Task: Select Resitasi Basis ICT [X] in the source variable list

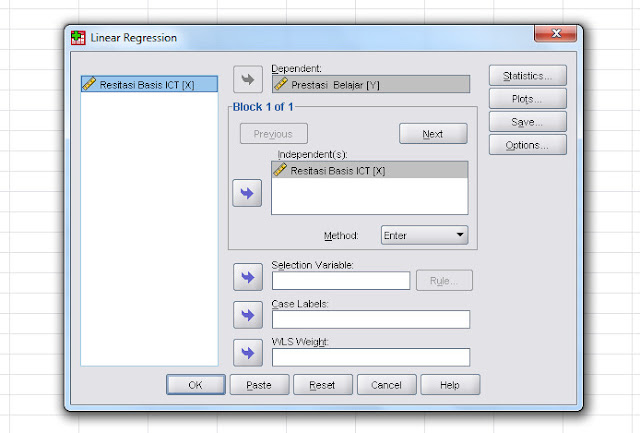Action: (x=149, y=84)
